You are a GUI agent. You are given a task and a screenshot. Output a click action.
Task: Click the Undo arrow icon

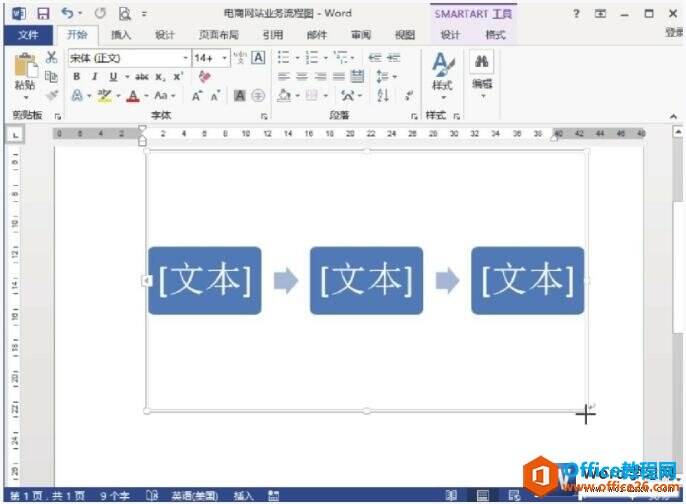[x=67, y=13]
